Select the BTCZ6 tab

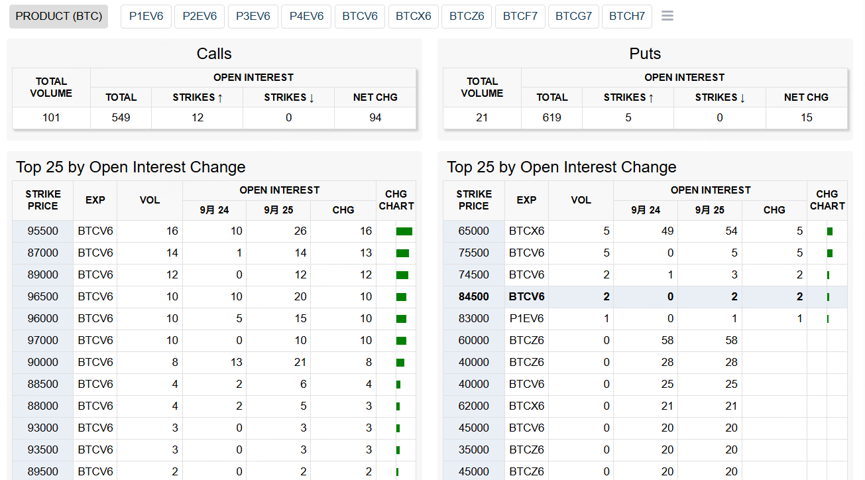[x=467, y=16]
